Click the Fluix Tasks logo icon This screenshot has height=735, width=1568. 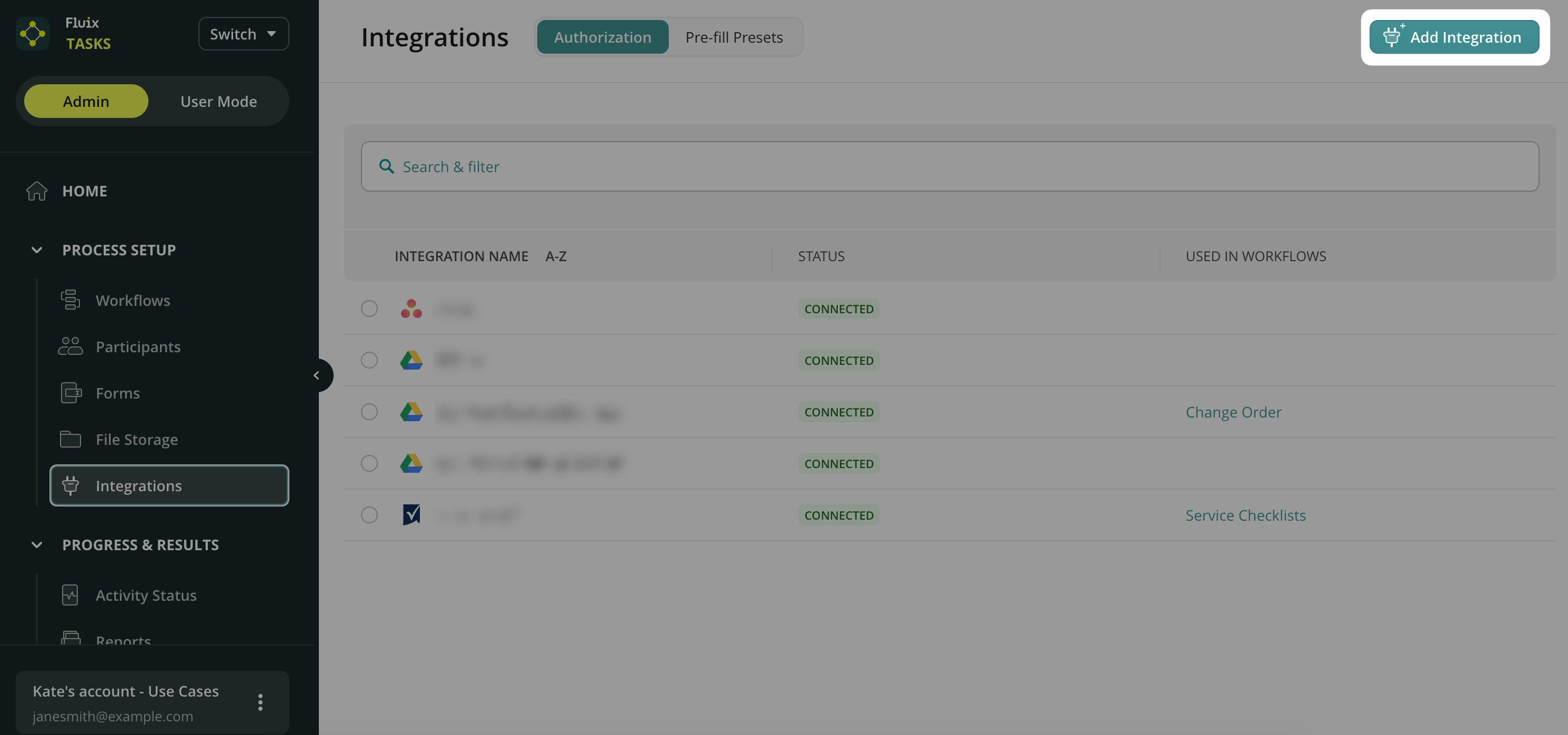click(x=33, y=34)
